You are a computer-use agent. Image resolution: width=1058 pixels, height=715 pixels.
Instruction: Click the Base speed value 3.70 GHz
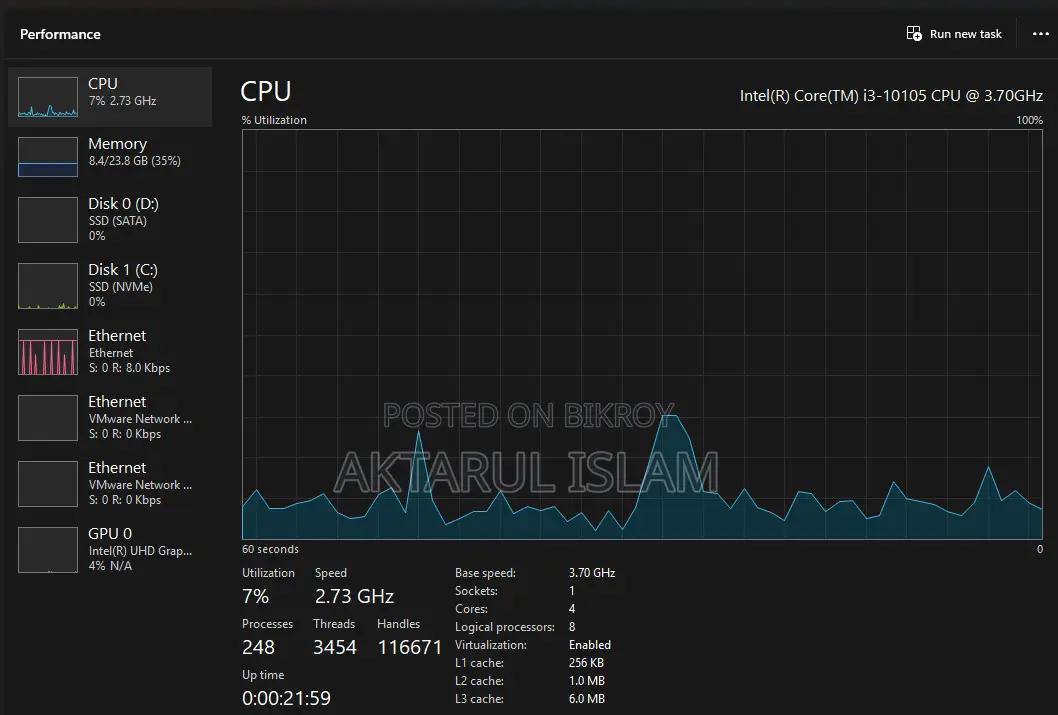click(x=592, y=573)
